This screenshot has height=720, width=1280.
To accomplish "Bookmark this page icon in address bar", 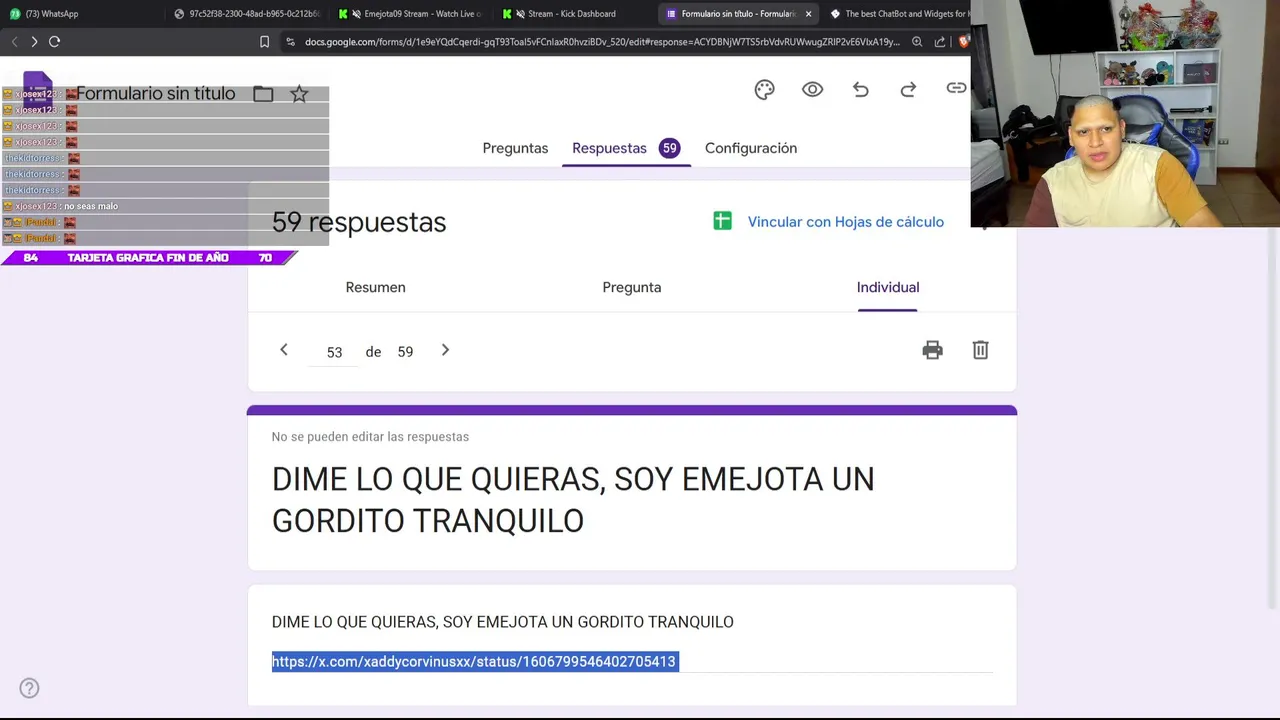I will tap(264, 42).
